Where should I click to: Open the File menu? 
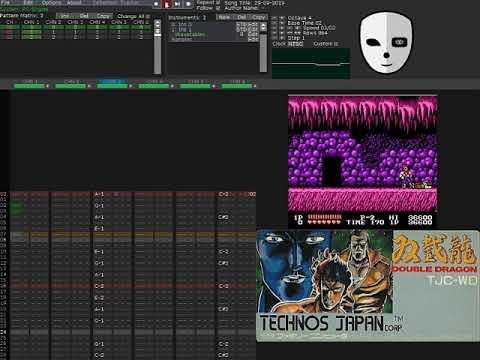pyautogui.click(x=5, y=3)
